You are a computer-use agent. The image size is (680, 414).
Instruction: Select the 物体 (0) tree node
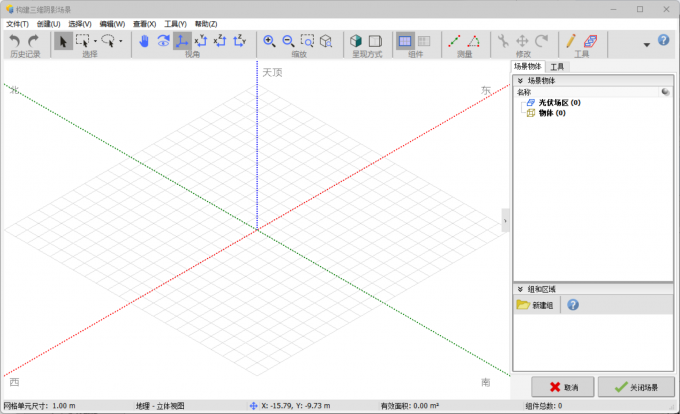[x=552, y=113]
